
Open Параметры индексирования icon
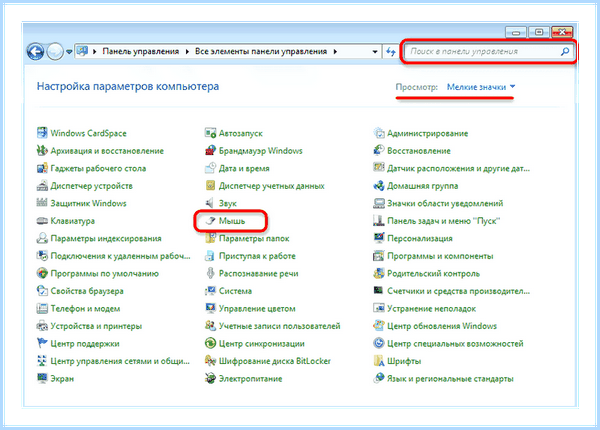(x=42, y=238)
